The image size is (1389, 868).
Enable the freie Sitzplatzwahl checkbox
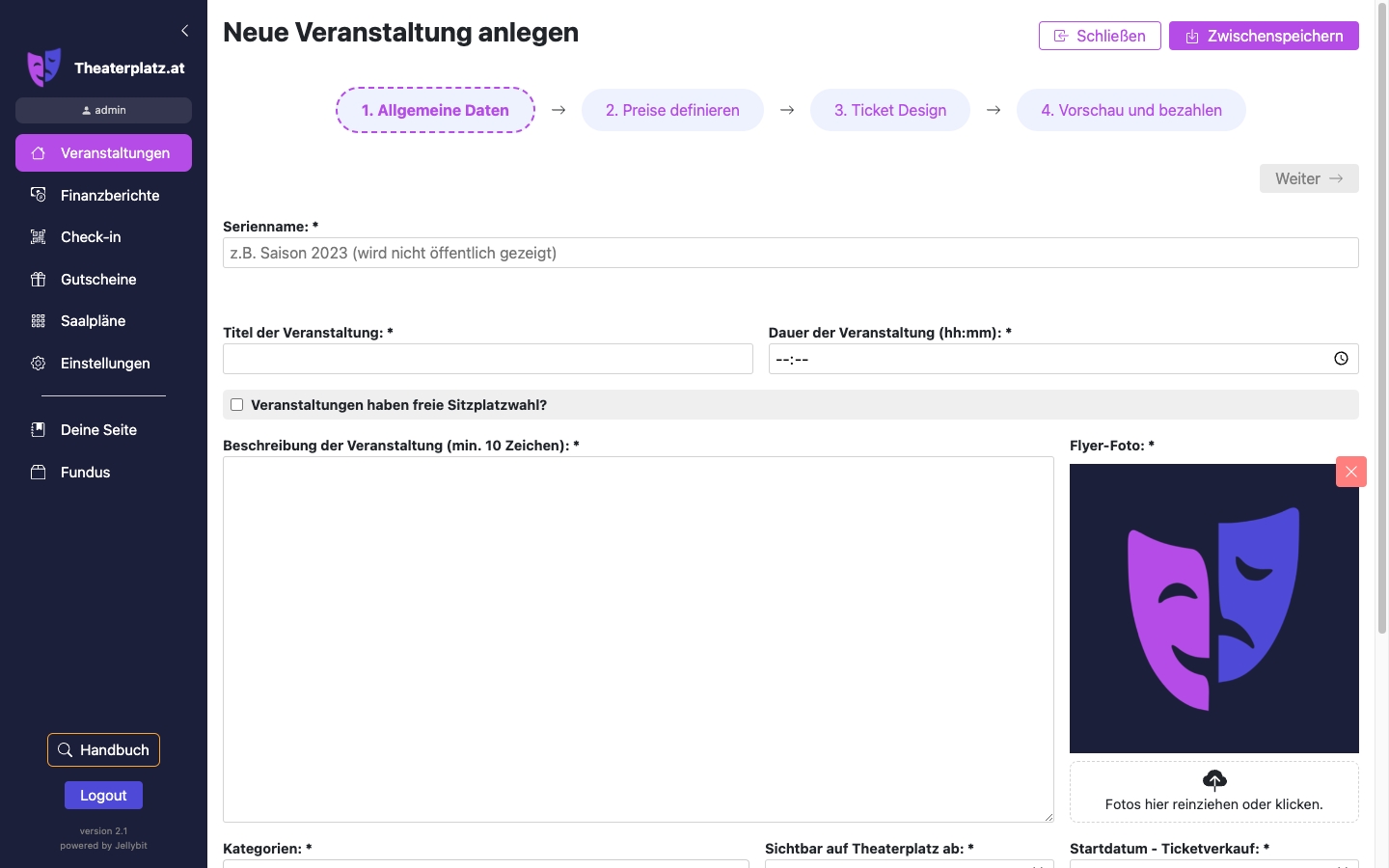coord(237,405)
